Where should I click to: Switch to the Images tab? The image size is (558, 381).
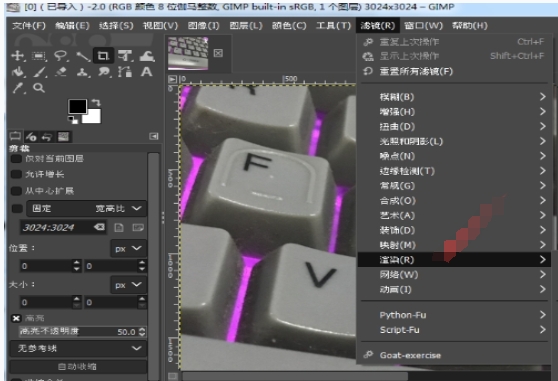click(63, 136)
